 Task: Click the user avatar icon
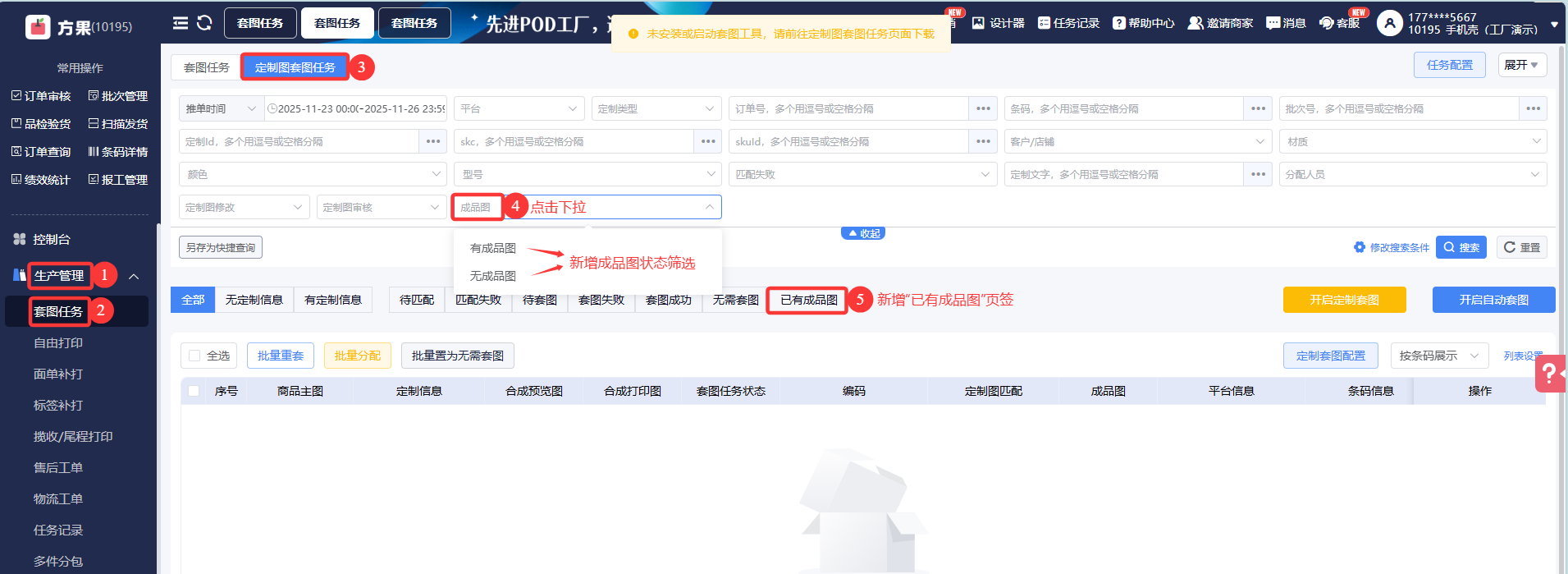click(x=1389, y=23)
